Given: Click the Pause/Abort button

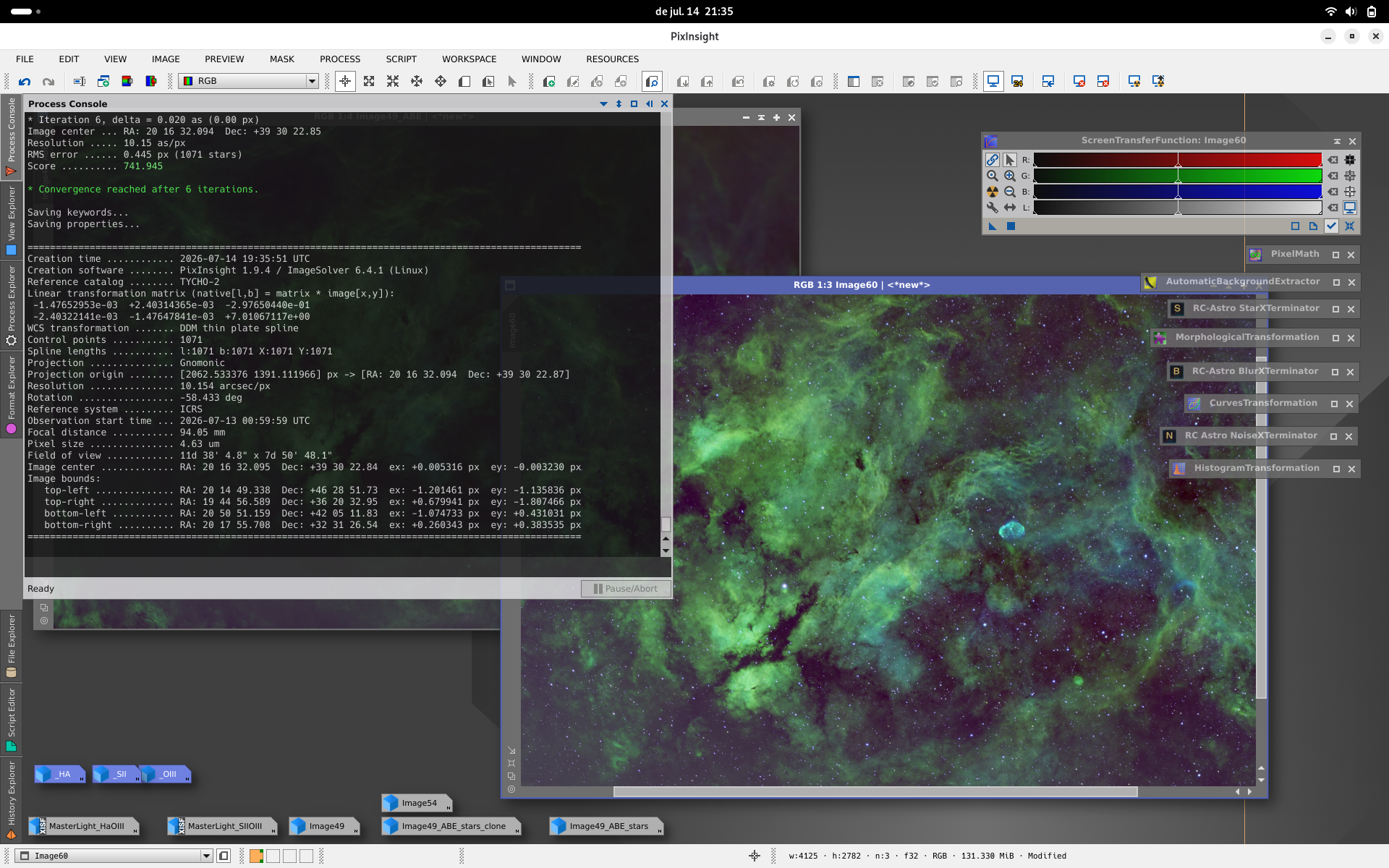Looking at the screenshot, I should [626, 589].
